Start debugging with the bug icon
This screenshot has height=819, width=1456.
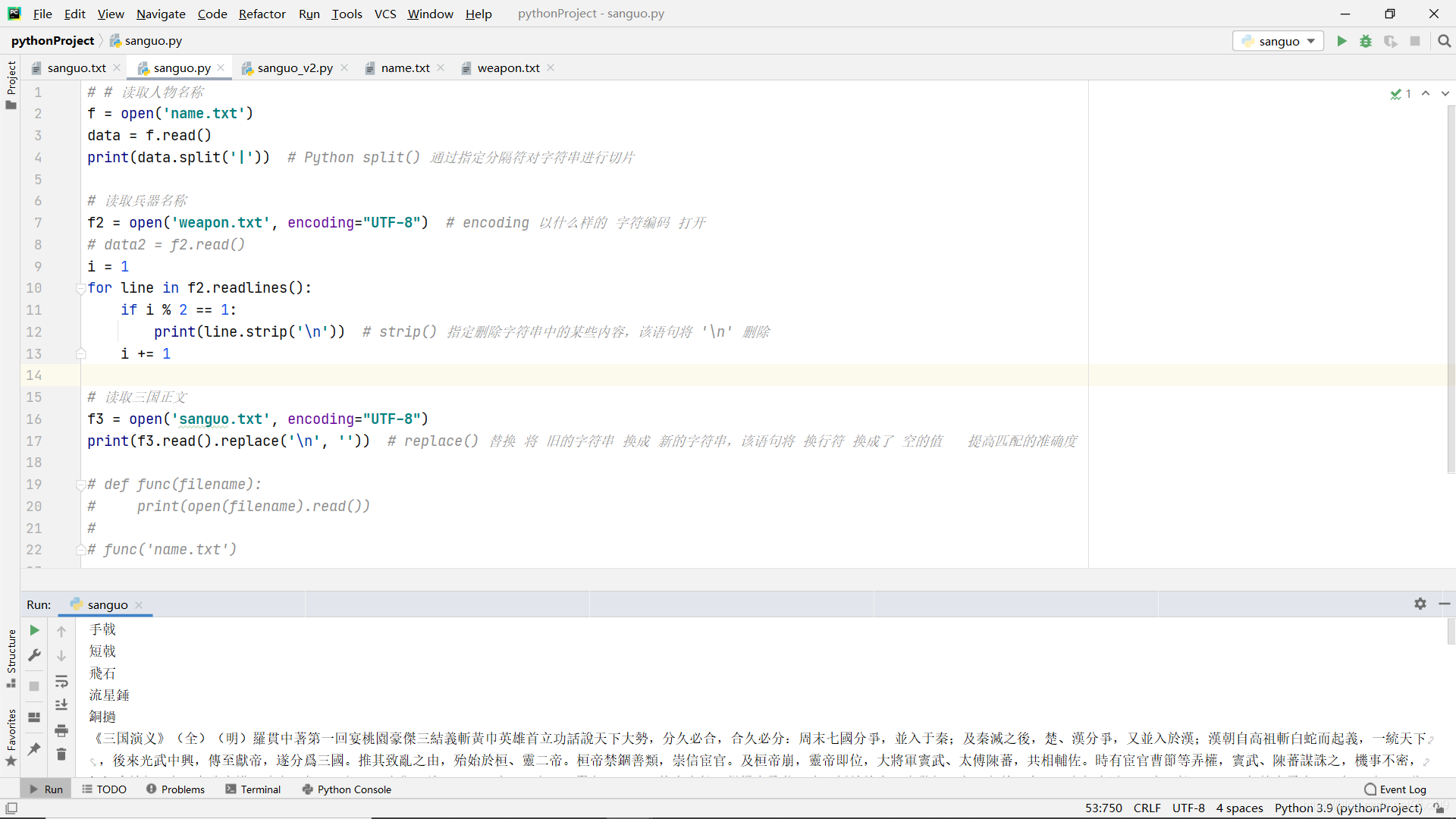1366,41
